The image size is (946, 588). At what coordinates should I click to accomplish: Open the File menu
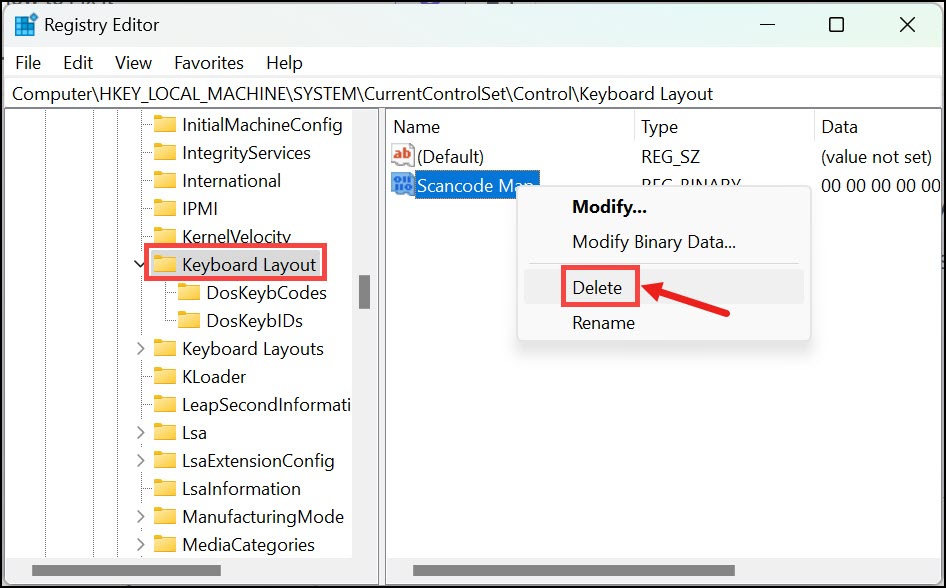pyautogui.click(x=28, y=63)
